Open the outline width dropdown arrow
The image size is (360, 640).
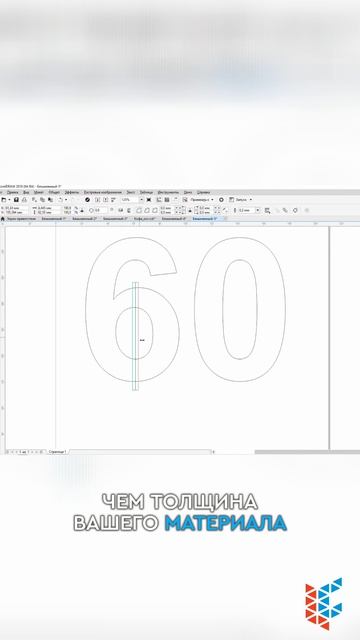[258, 210]
